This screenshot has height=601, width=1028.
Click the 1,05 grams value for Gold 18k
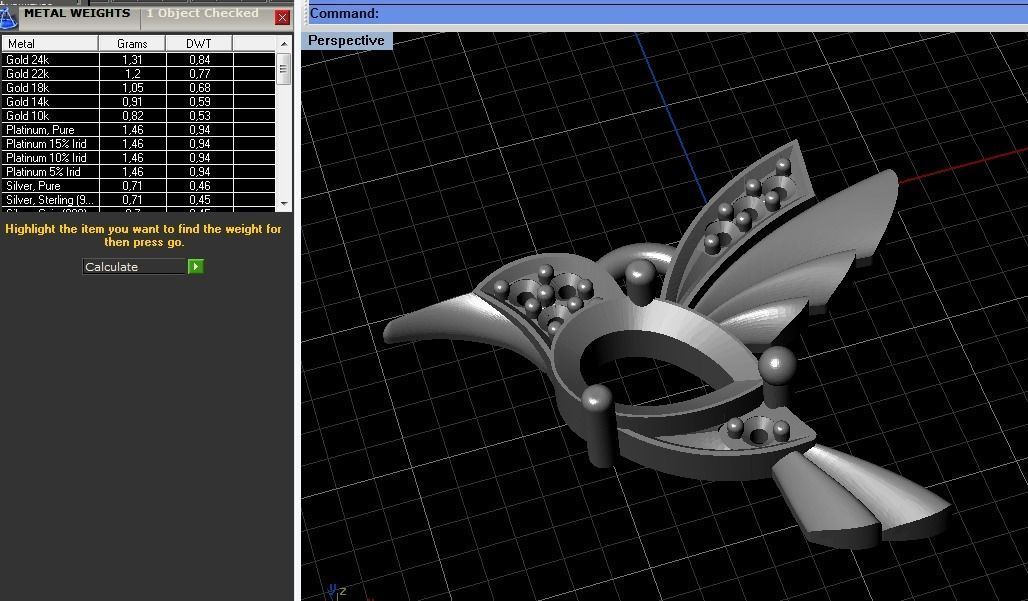pyautogui.click(x=132, y=88)
